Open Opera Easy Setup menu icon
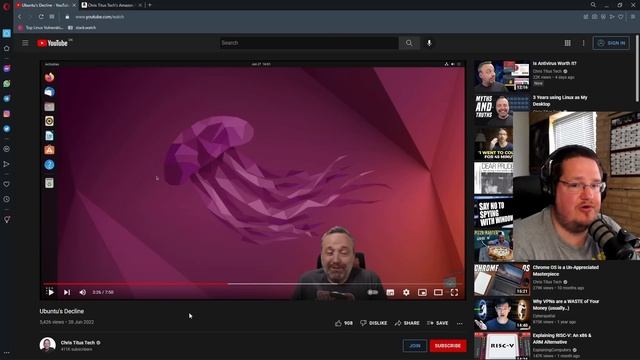The height and width of the screenshot is (360, 640). point(633,17)
